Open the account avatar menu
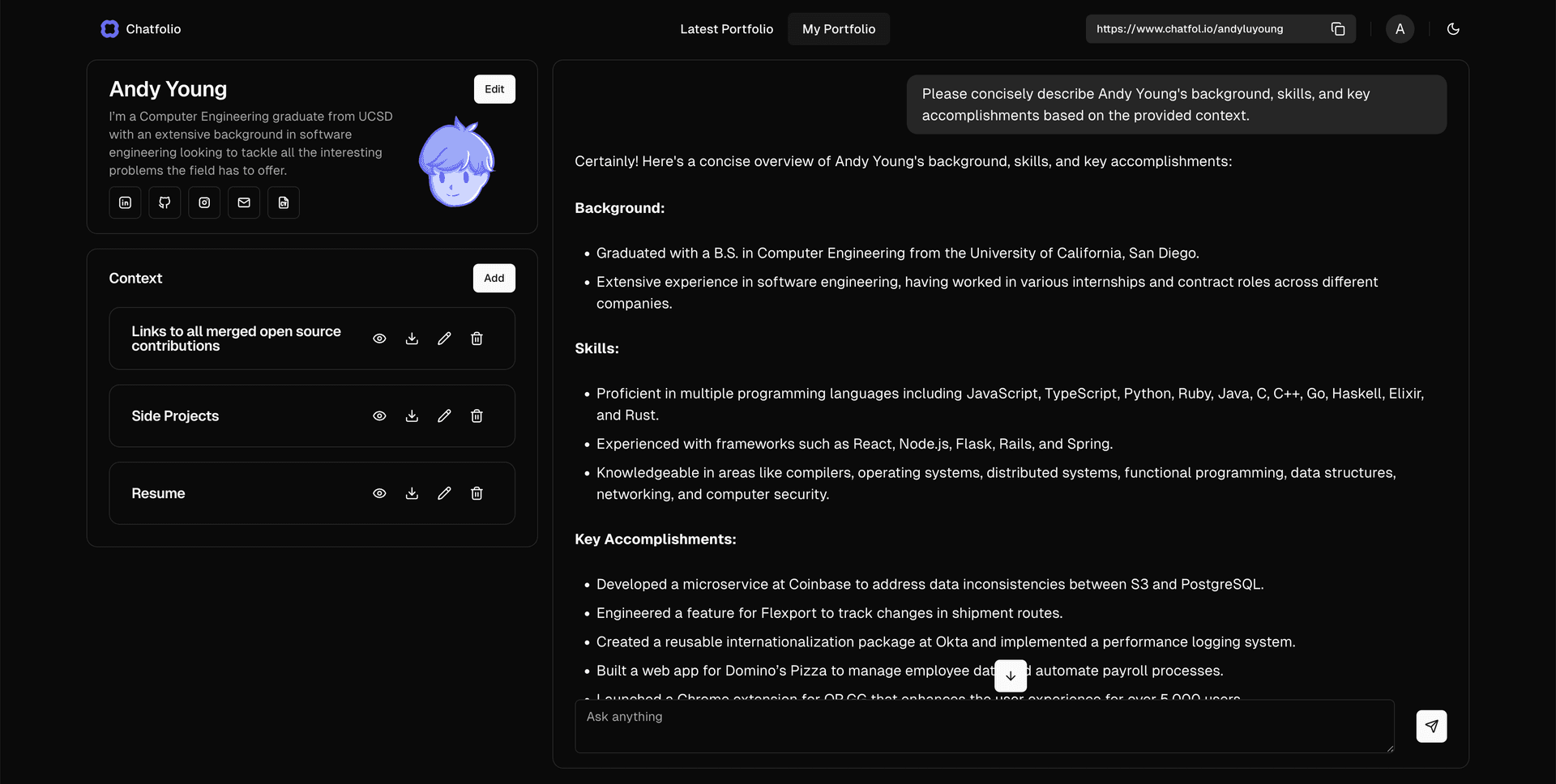The width and height of the screenshot is (1556, 784). 1400,28
